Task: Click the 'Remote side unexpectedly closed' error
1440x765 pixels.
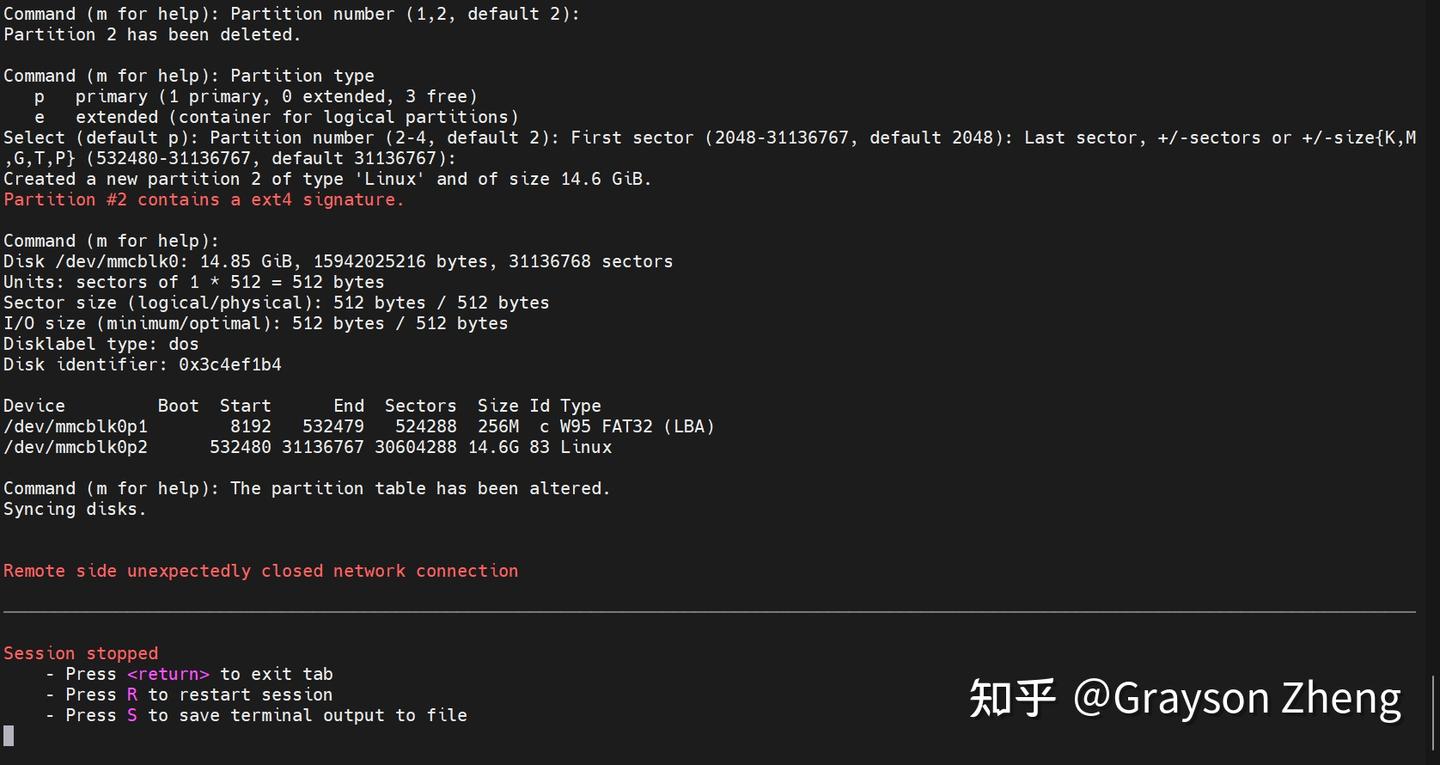Action: pos(261,571)
